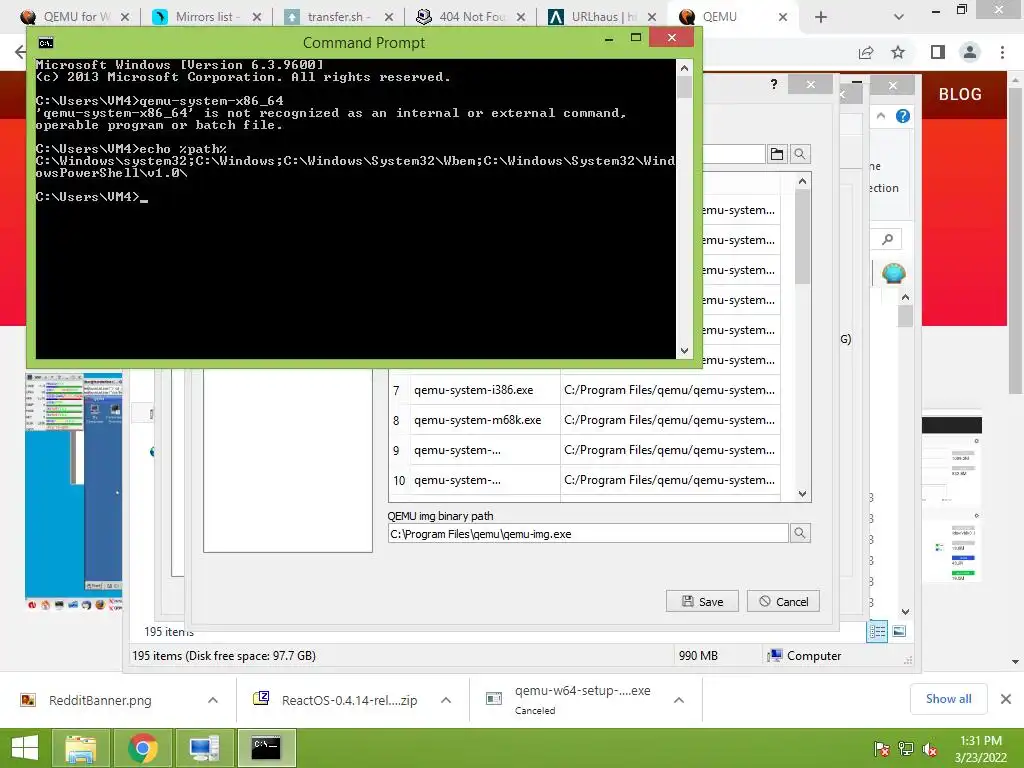Click the muted volume tray icon
The width and height of the screenshot is (1024, 768).
pyautogui.click(x=929, y=750)
